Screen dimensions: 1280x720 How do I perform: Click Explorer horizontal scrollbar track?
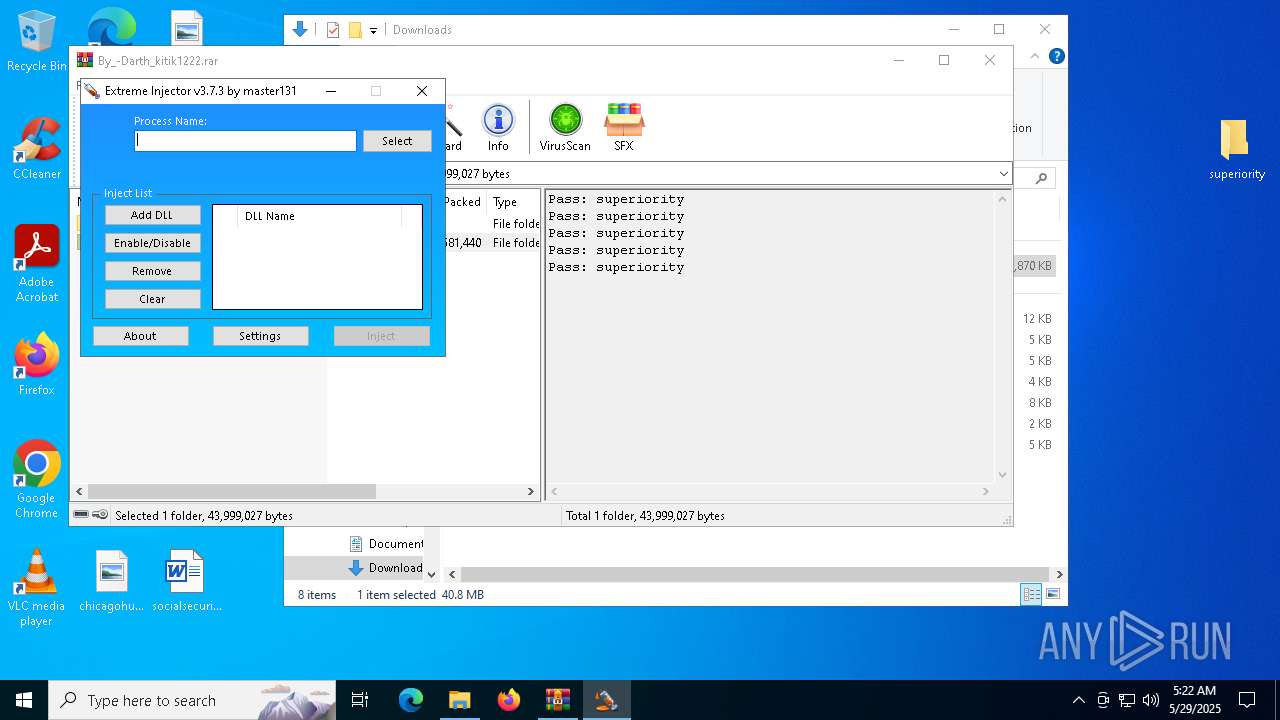755,575
